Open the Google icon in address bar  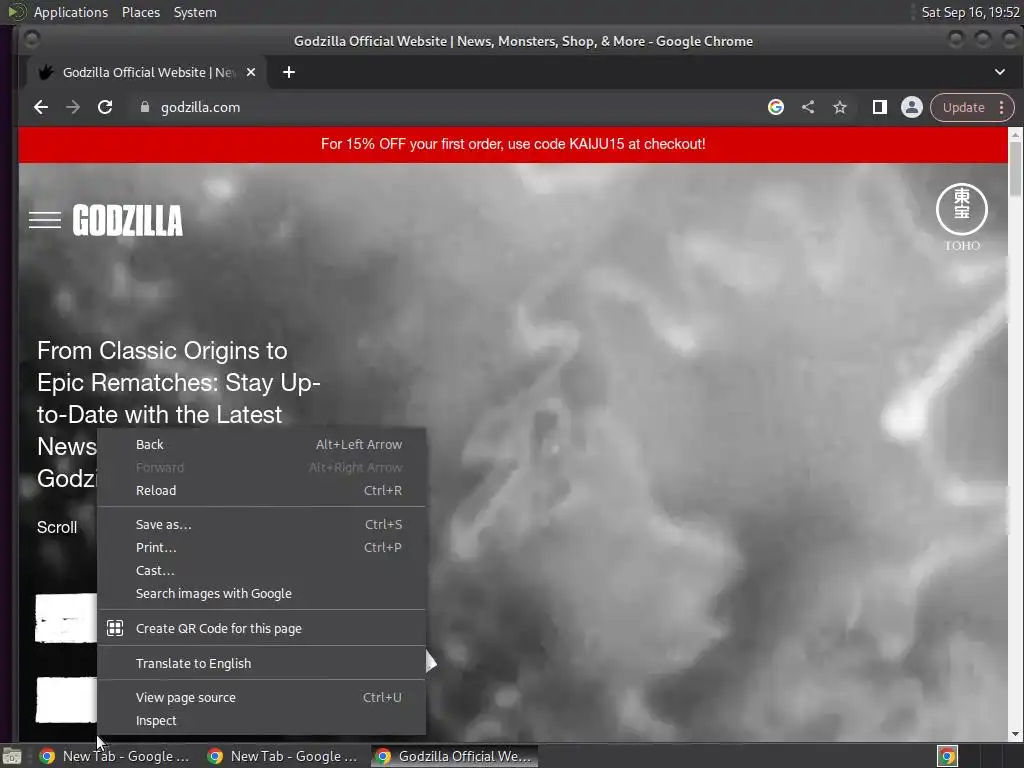[x=776, y=107]
